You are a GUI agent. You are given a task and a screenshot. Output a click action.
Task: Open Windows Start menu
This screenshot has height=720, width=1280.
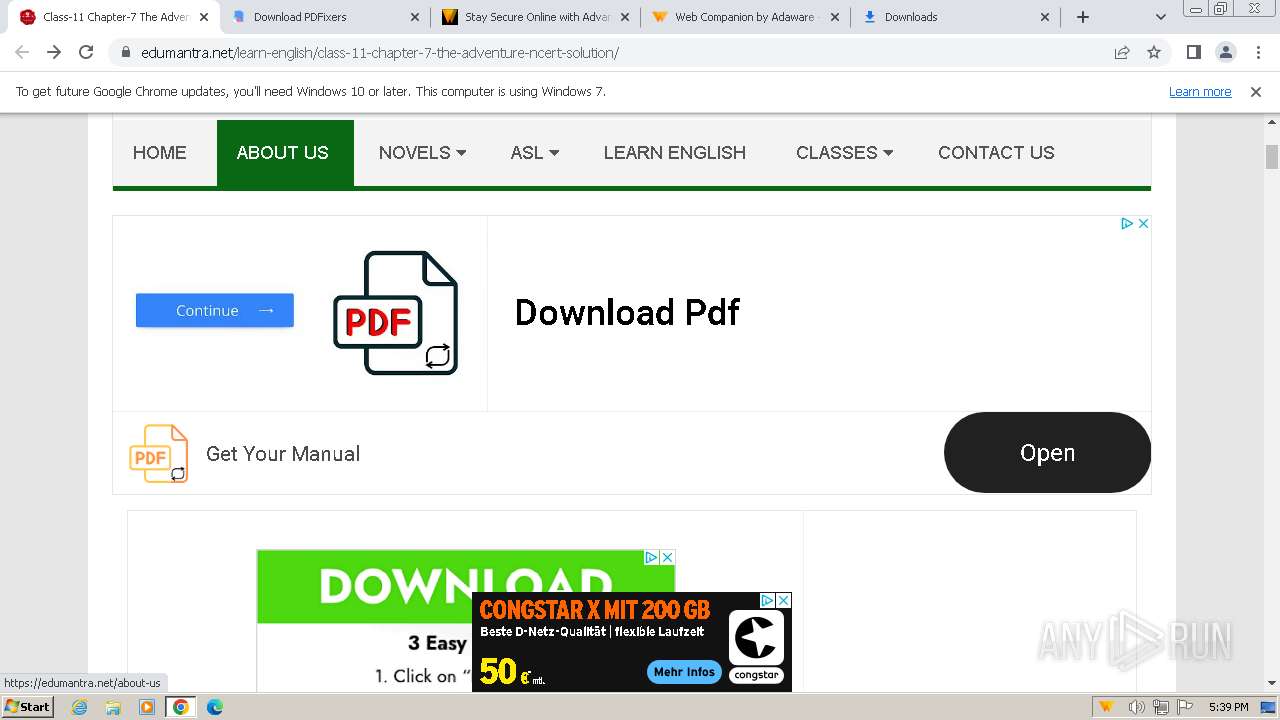click(x=27, y=706)
